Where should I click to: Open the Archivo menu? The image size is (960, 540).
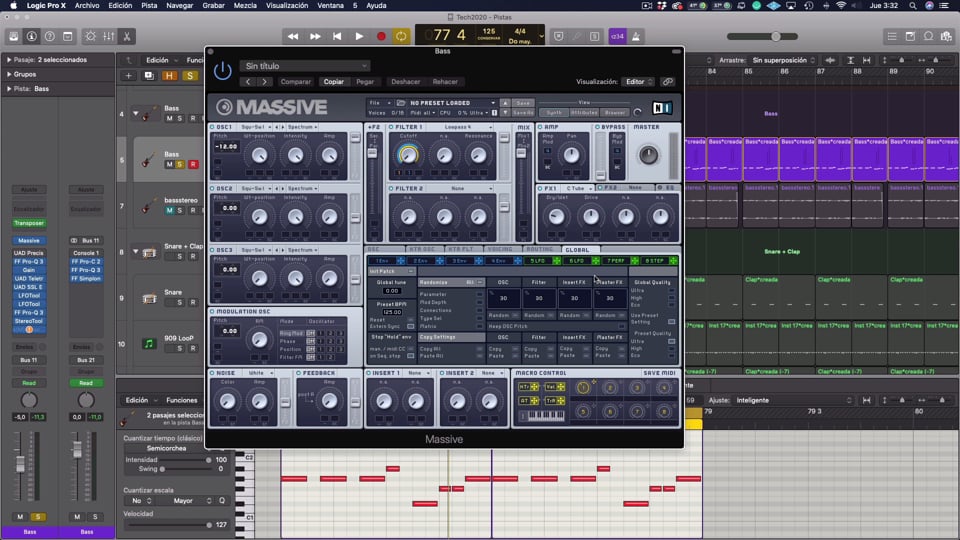pos(87,6)
